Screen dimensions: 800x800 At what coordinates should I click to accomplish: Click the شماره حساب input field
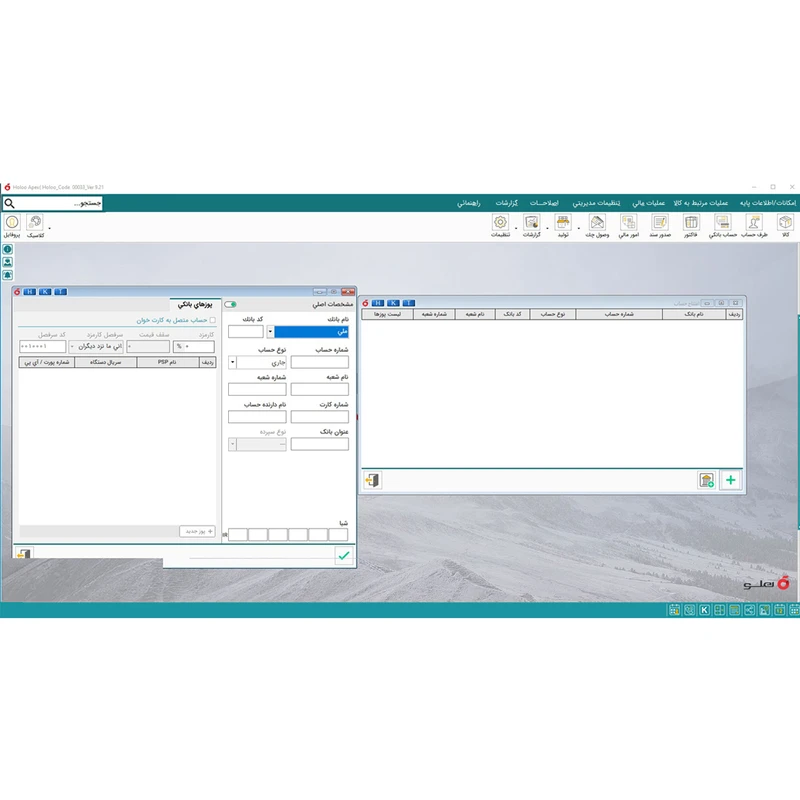tap(319, 363)
